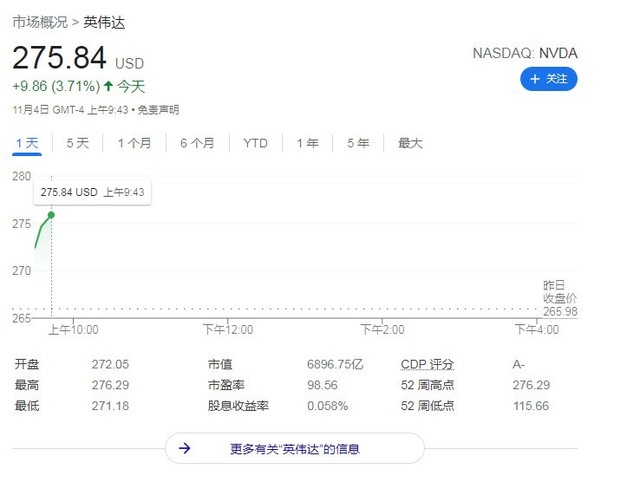Click the 开盘 value 272.05
Image resolution: width=640 pixels, height=482 pixels.
point(110,364)
